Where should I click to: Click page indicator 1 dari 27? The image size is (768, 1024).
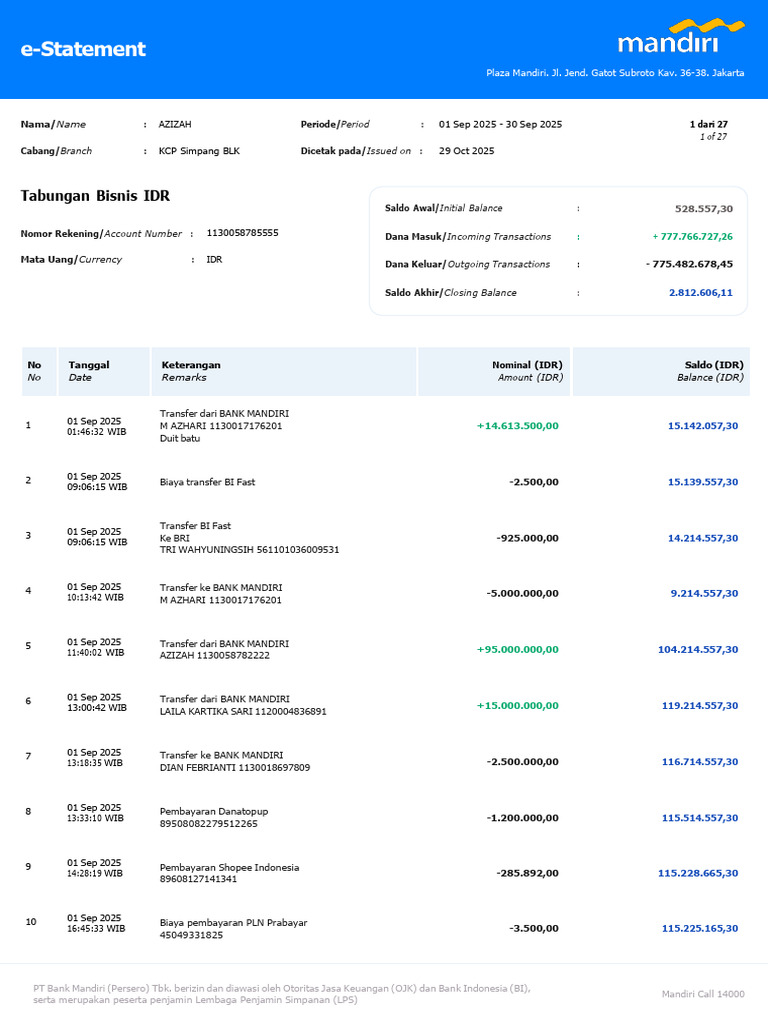click(709, 124)
